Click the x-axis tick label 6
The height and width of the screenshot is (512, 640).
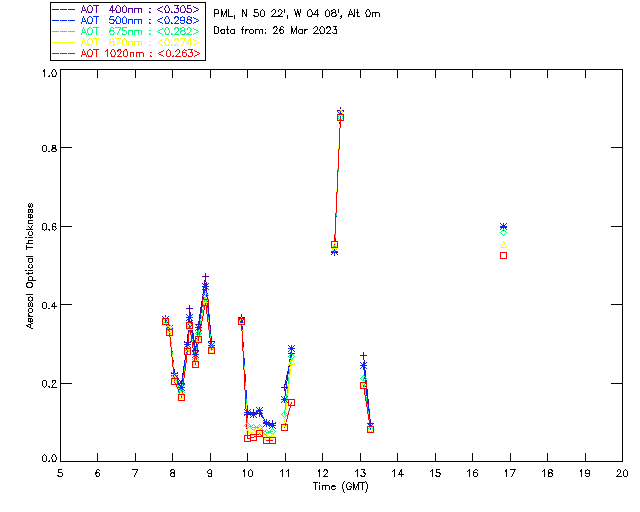[98, 473]
